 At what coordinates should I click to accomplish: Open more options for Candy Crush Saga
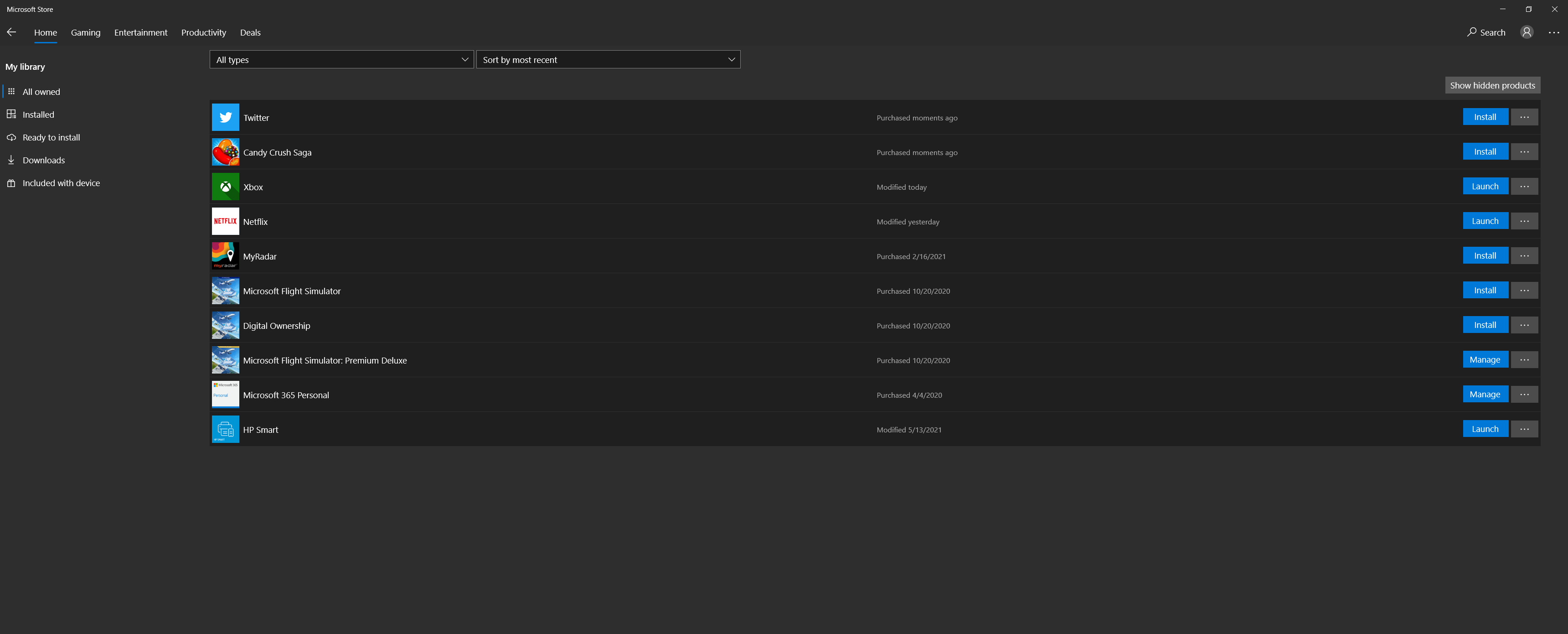tap(1524, 151)
